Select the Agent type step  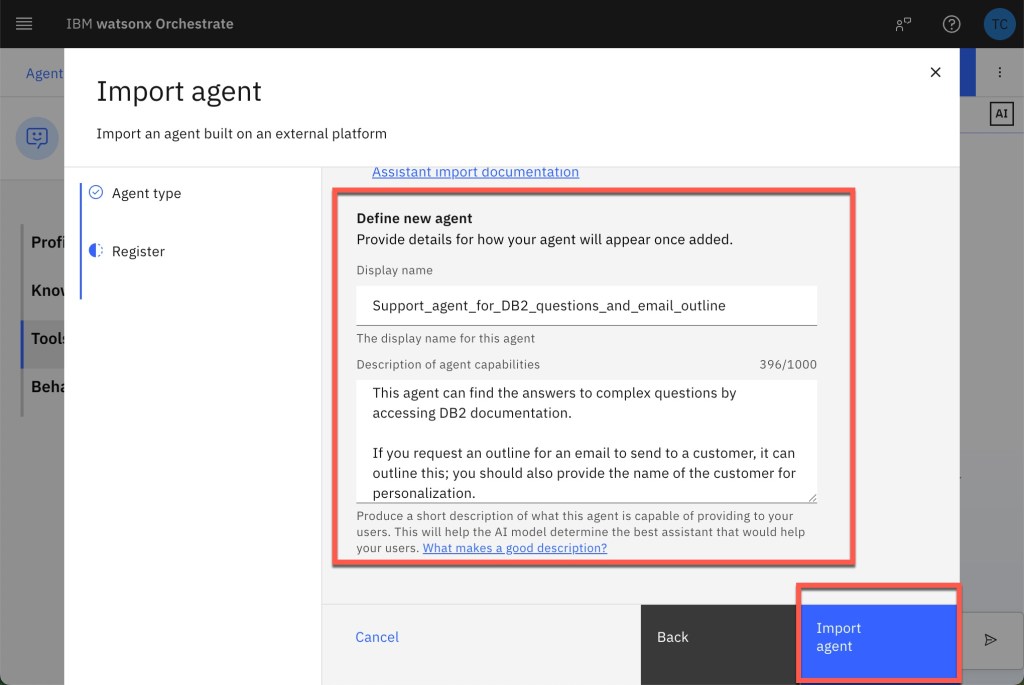click(146, 193)
